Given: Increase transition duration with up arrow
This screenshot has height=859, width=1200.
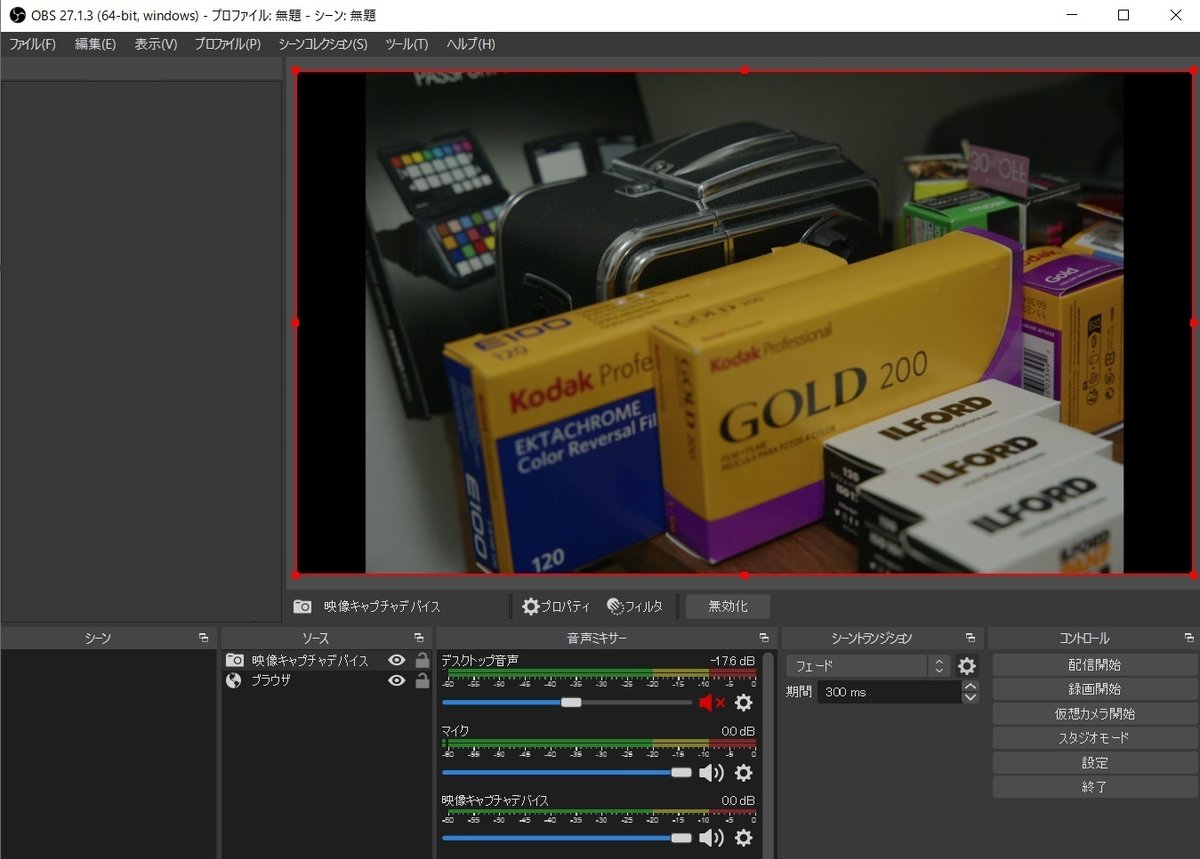Looking at the screenshot, I should pyautogui.click(x=970, y=686).
